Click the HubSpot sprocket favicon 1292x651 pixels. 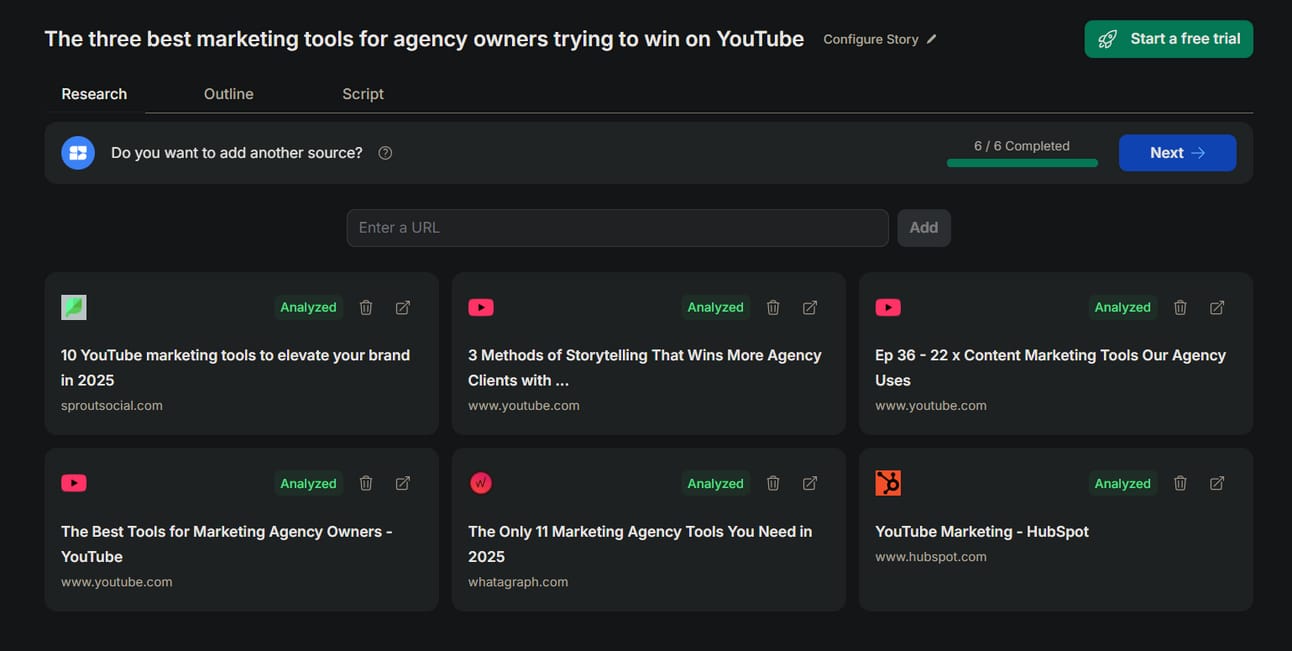coord(888,484)
